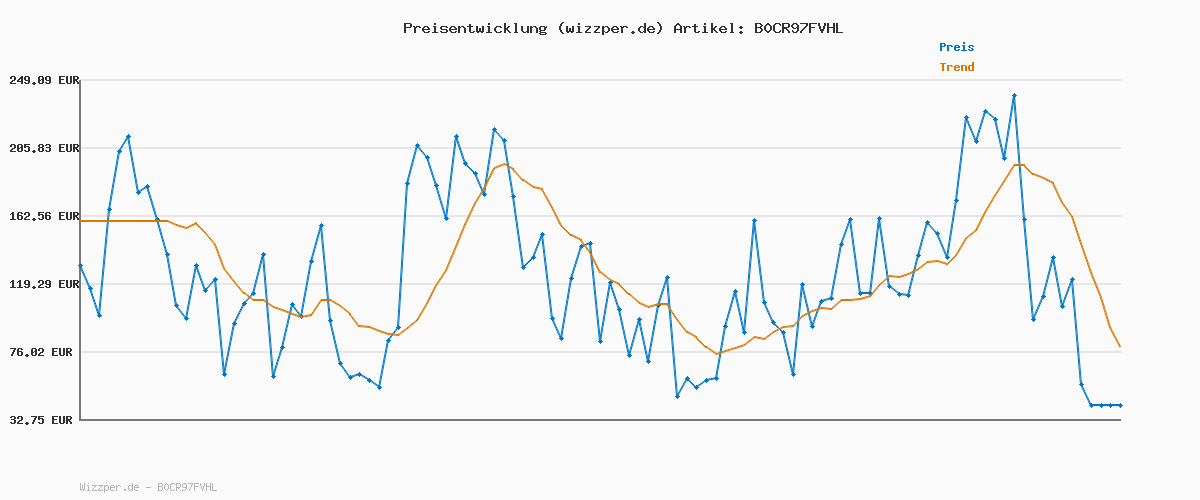Image resolution: width=1200 pixels, height=500 pixels.
Task: Select "wizzper.de" text in the title
Action: [x=608, y=28]
